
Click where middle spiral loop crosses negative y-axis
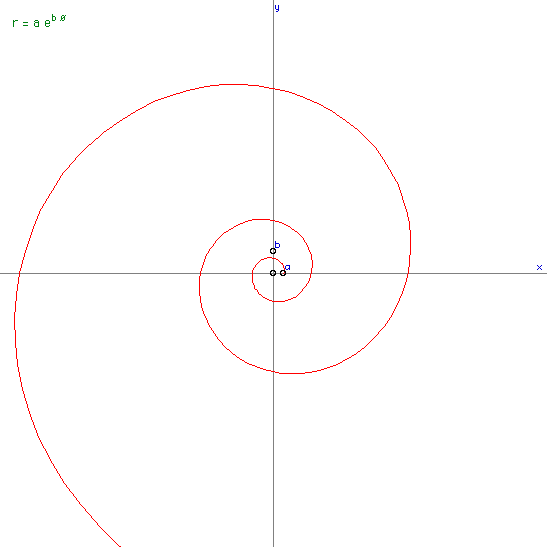pyautogui.click(x=274, y=372)
